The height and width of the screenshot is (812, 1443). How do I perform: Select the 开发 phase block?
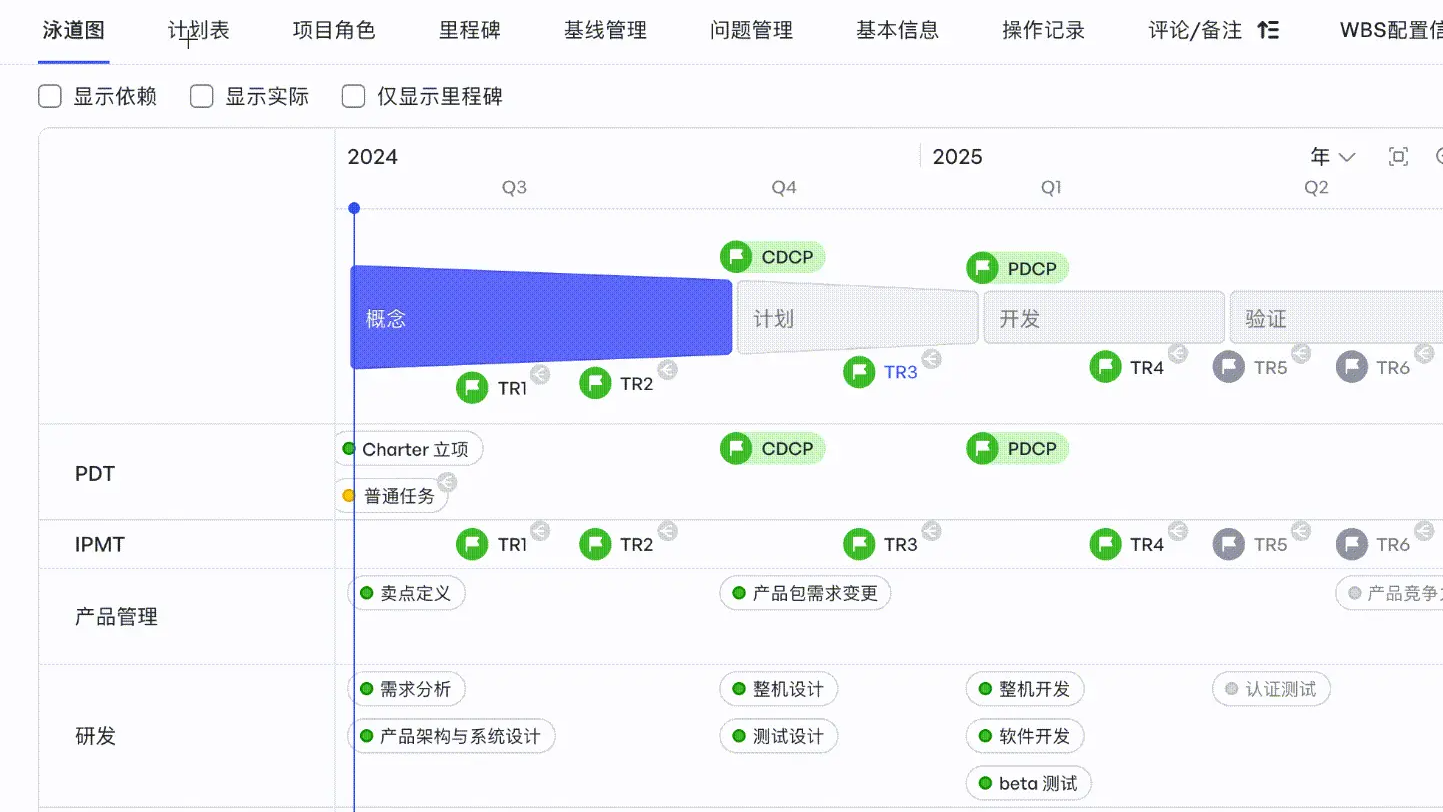click(x=1104, y=318)
